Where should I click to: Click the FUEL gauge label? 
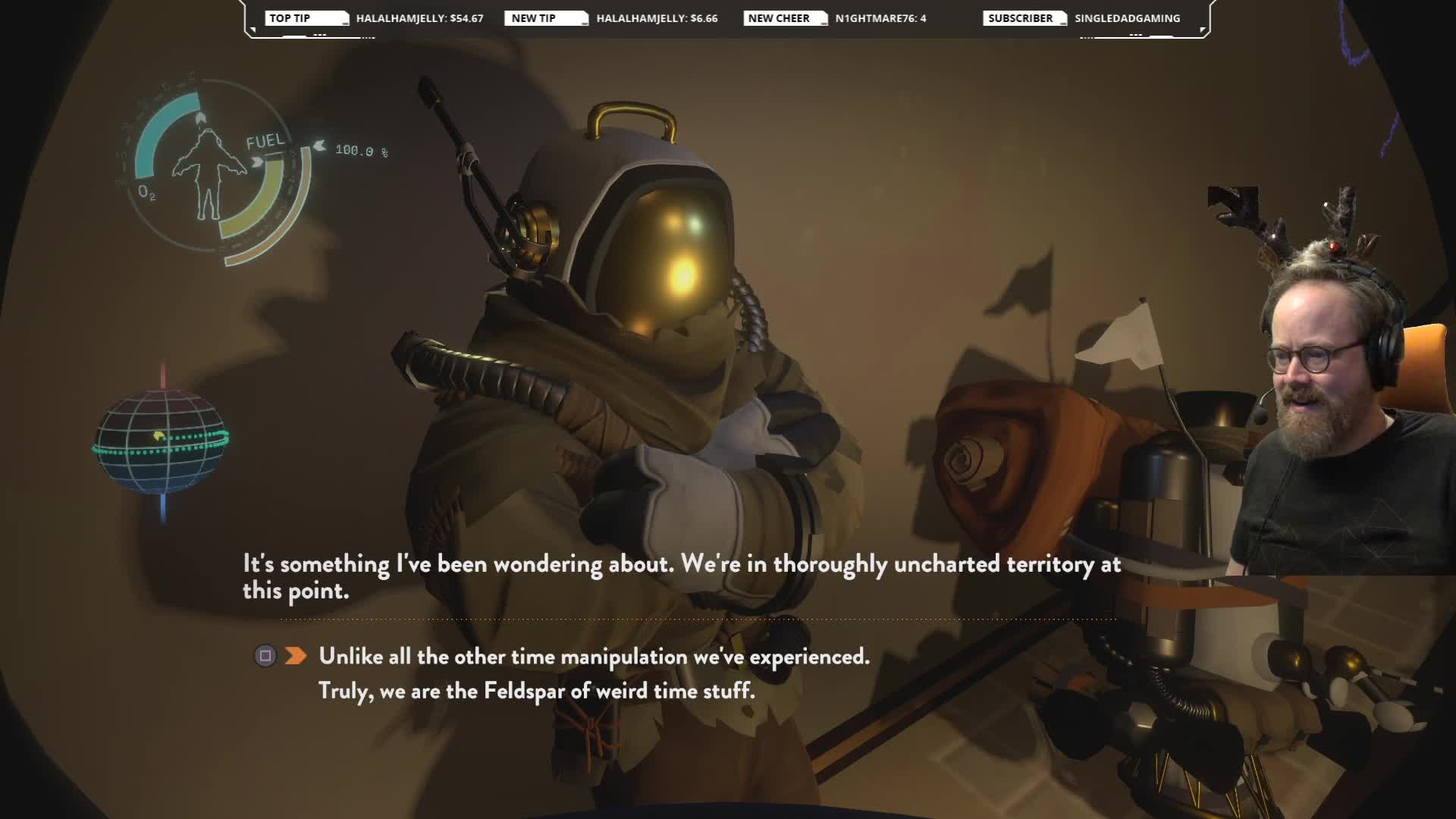(265, 142)
